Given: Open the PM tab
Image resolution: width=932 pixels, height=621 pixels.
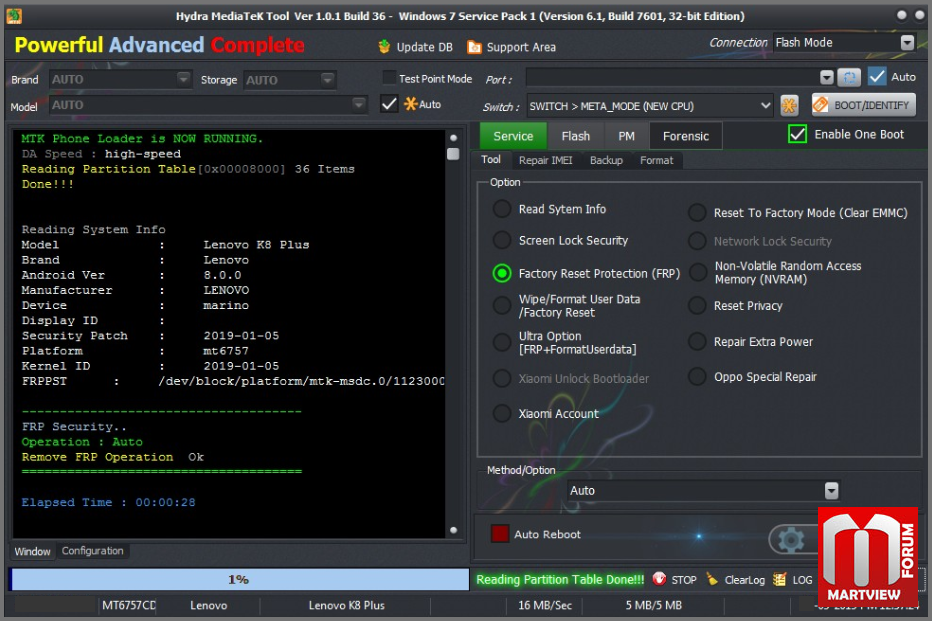Looking at the screenshot, I should pyautogui.click(x=626, y=136).
